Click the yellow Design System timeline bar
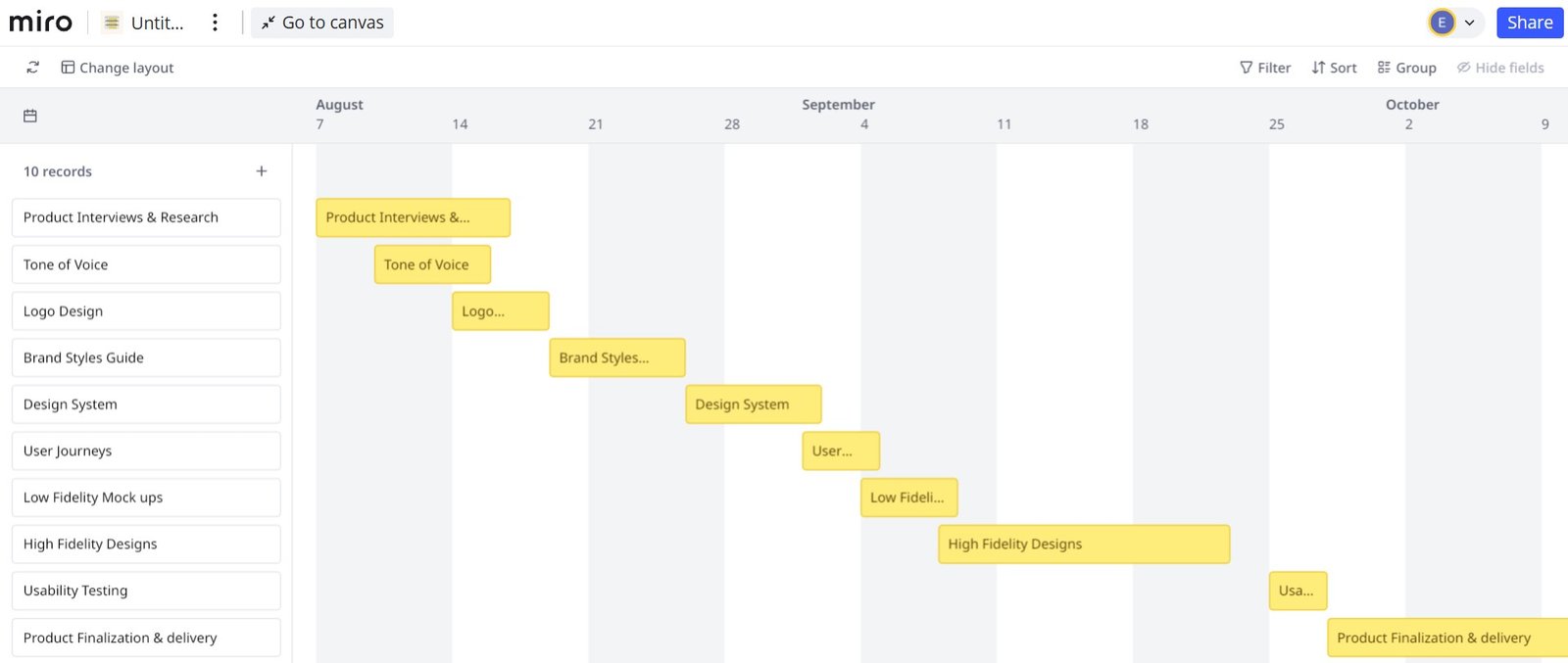Viewport: 1568px width, 663px height. pos(754,404)
